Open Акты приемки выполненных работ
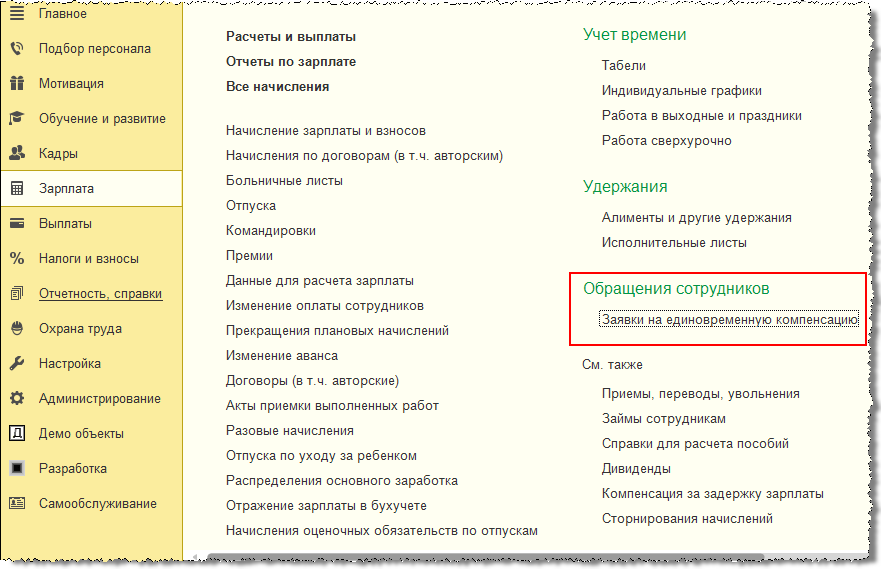The image size is (881, 569). (x=332, y=406)
